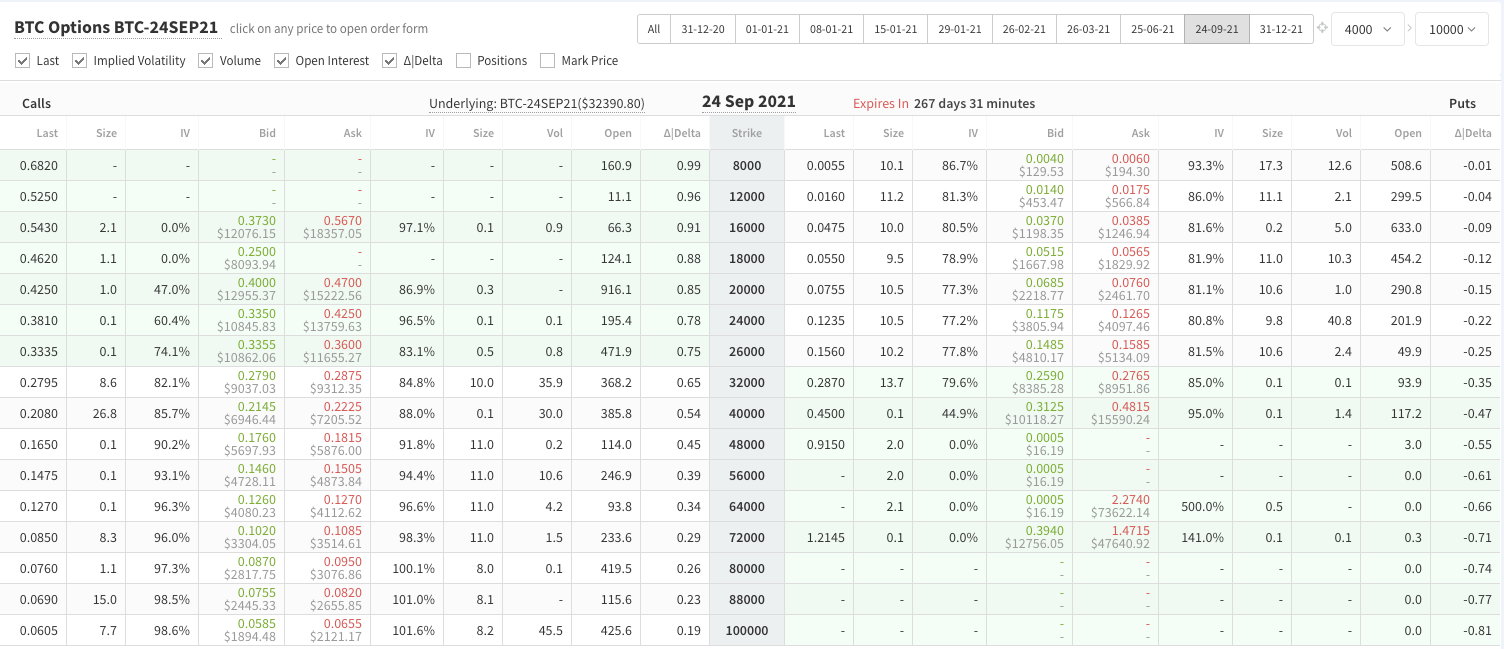Screen dimensions: 1504x649
Task: Click the Underlying BTC-24SEP21 link
Action: tap(537, 103)
